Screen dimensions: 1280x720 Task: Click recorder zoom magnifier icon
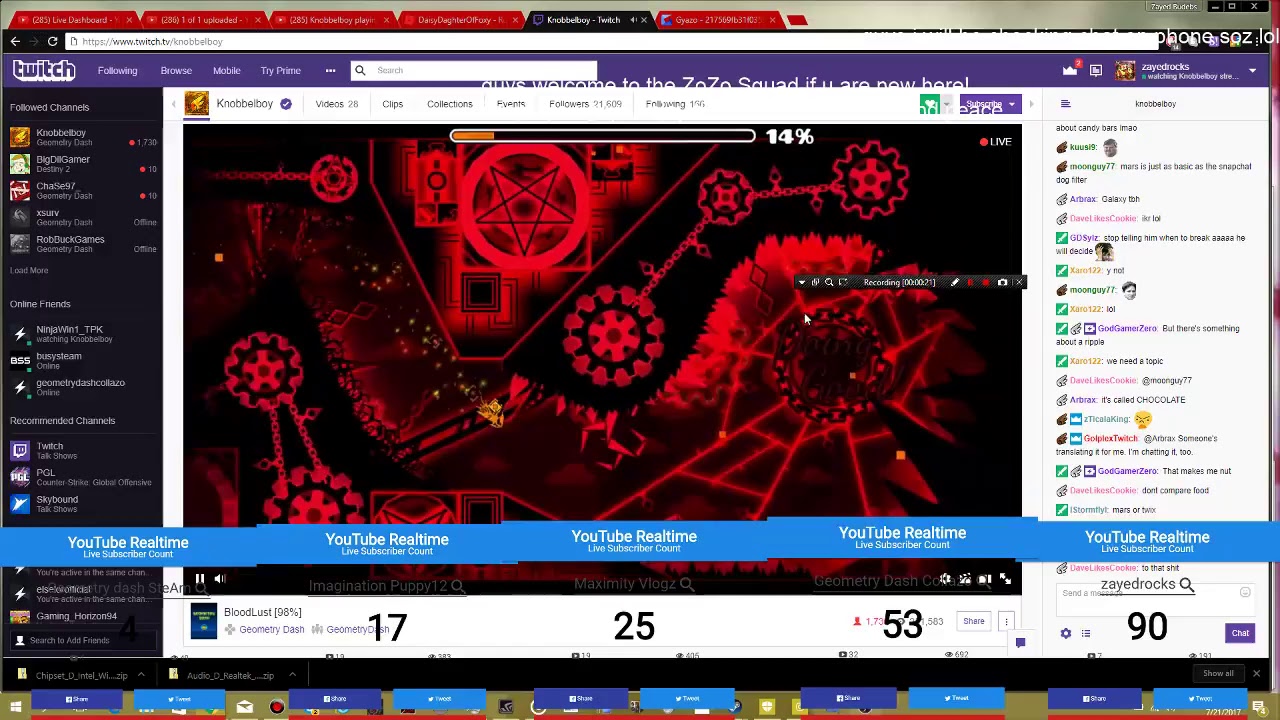(x=828, y=283)
